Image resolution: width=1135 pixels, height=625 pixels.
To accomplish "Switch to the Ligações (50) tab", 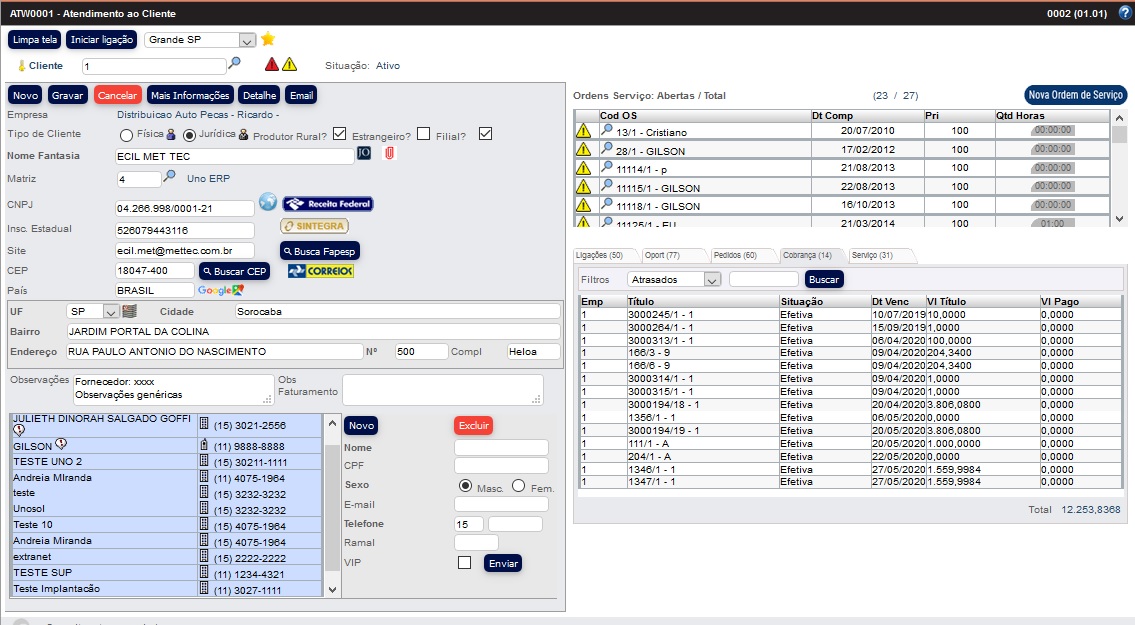I will point(602,256).
